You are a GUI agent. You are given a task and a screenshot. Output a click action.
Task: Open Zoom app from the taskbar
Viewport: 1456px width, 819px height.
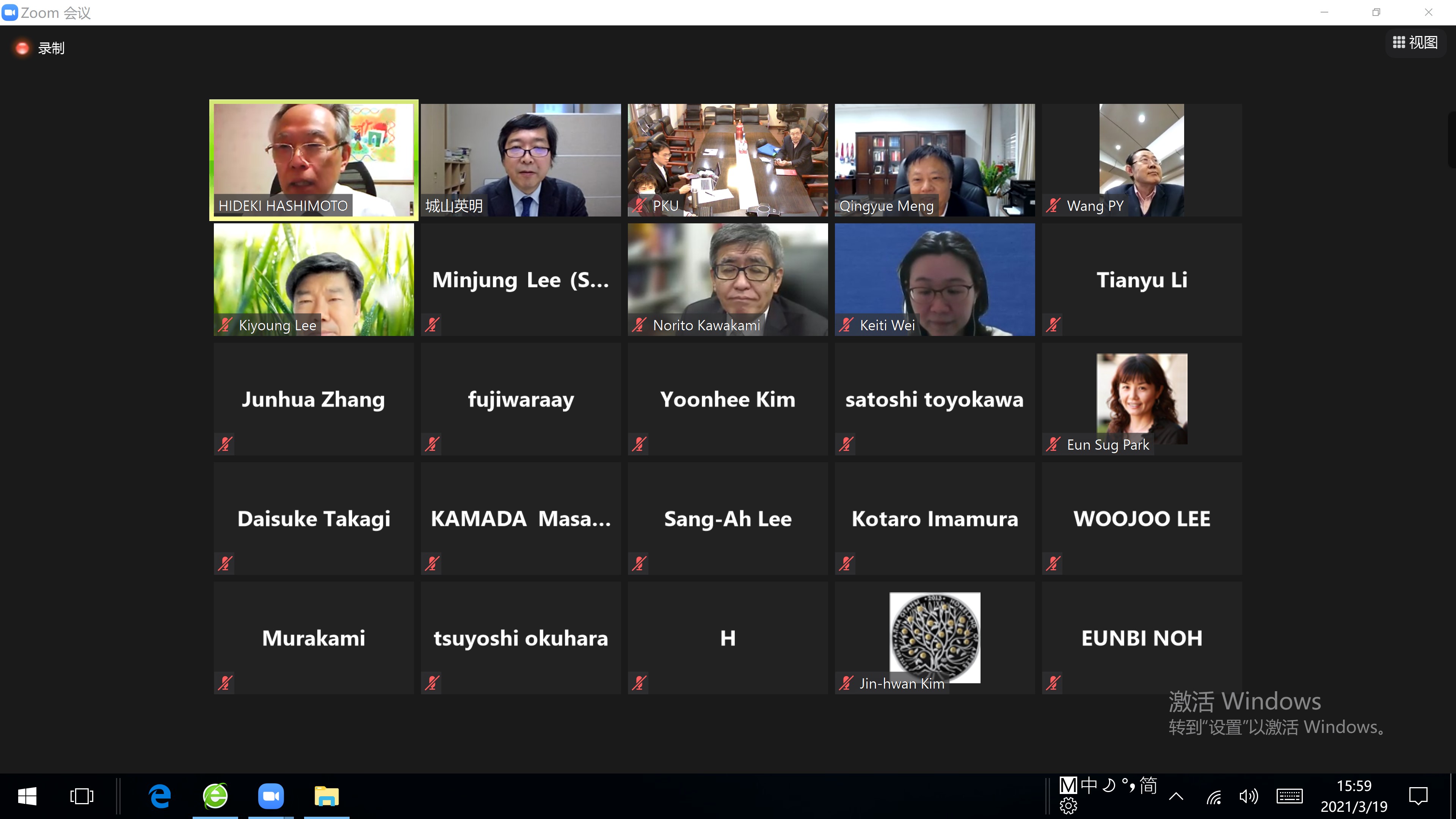click(x=271, y=796)
